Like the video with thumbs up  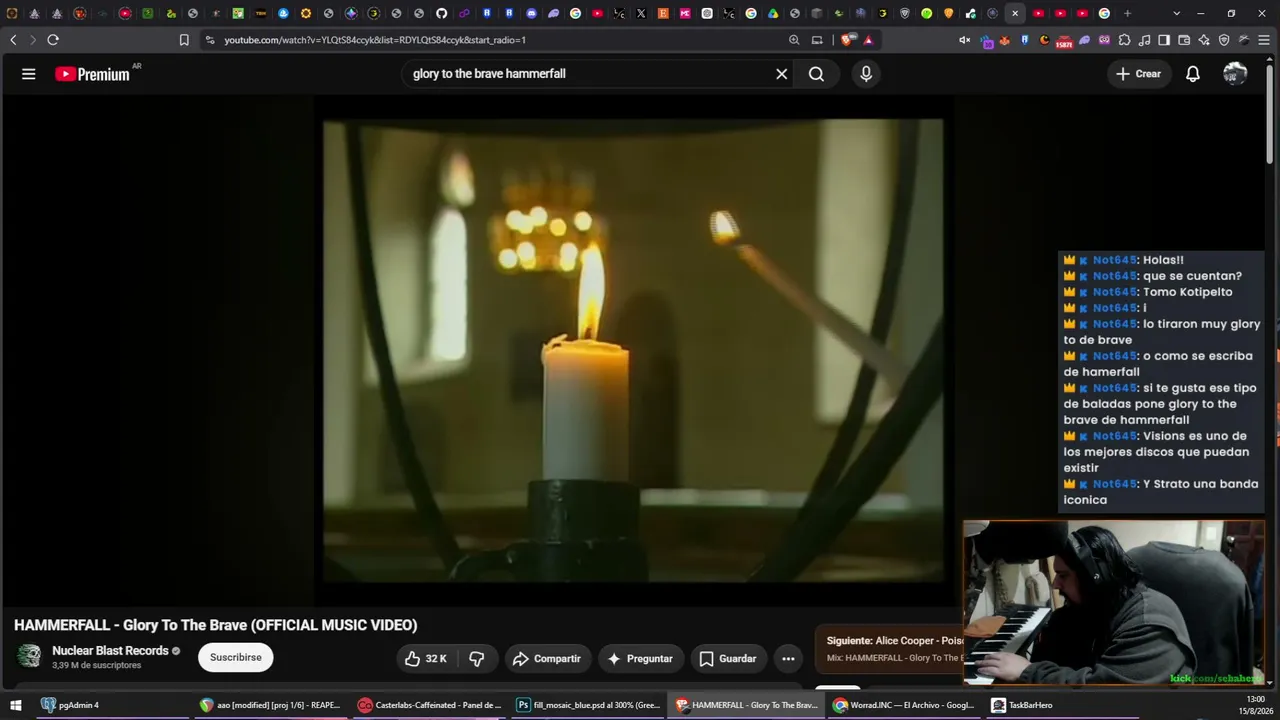426,659
